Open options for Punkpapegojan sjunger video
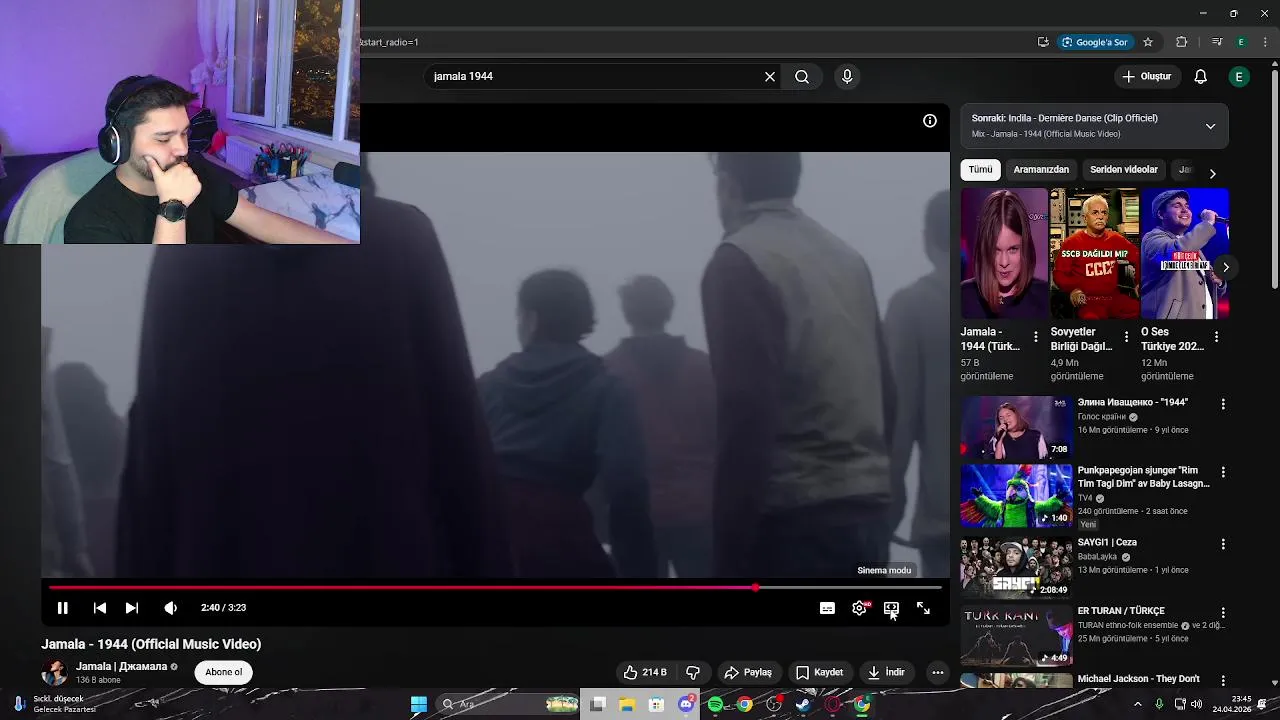 (1222, 472)
